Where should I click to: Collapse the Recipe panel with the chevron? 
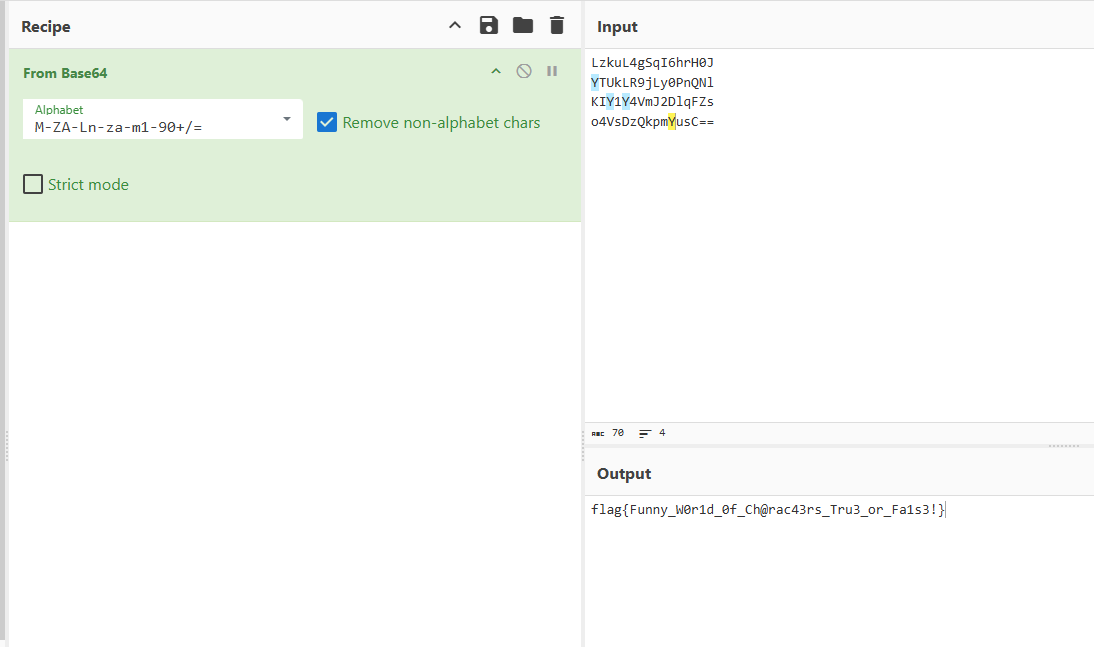coord(455,26)
